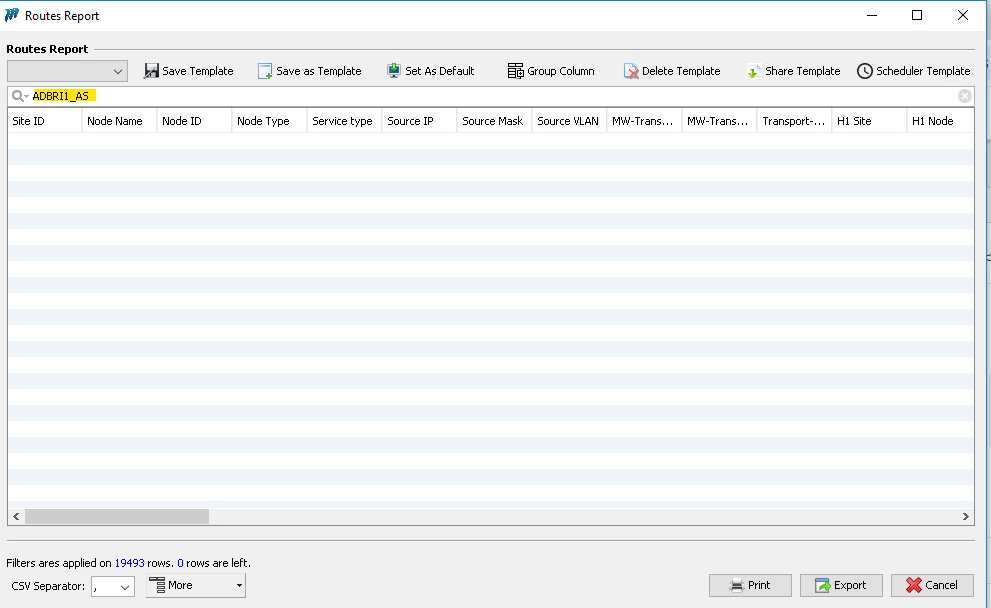Open Group Column via its icon
The image size is (991, 608).
click(x=516, y=71)
